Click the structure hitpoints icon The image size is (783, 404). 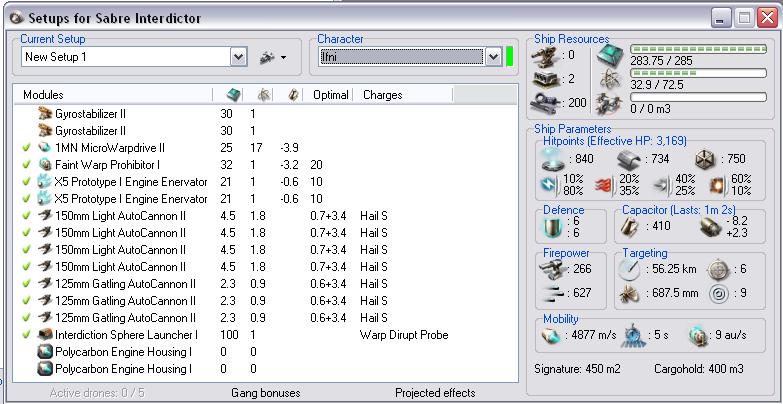[705, 159]
